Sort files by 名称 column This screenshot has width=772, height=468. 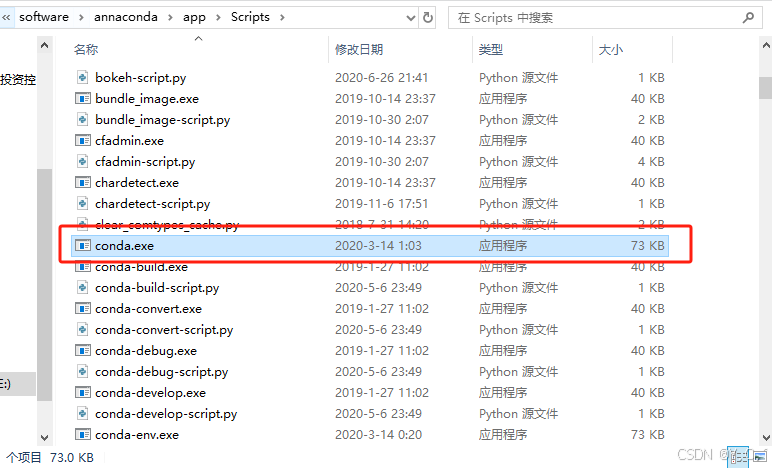click(x=86, y=49)
